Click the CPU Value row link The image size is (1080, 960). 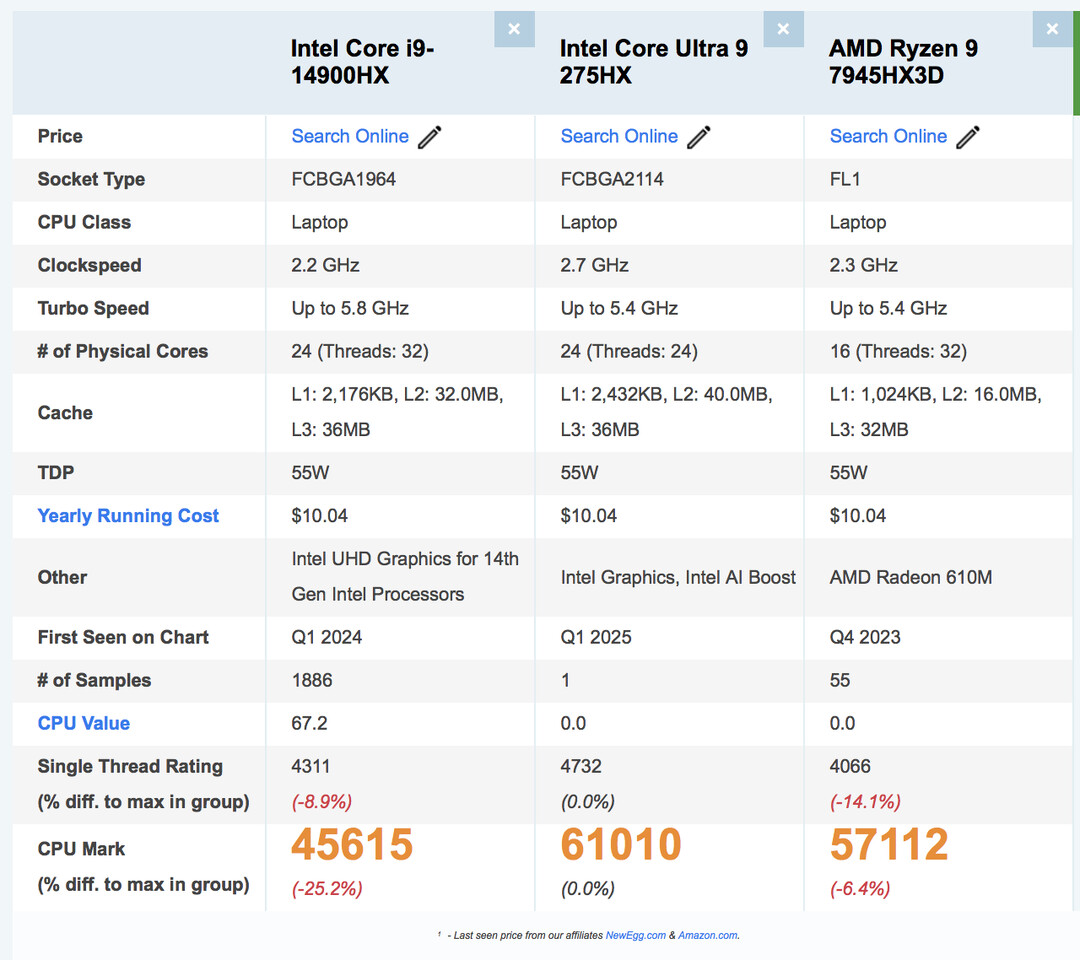pos(84,723)
